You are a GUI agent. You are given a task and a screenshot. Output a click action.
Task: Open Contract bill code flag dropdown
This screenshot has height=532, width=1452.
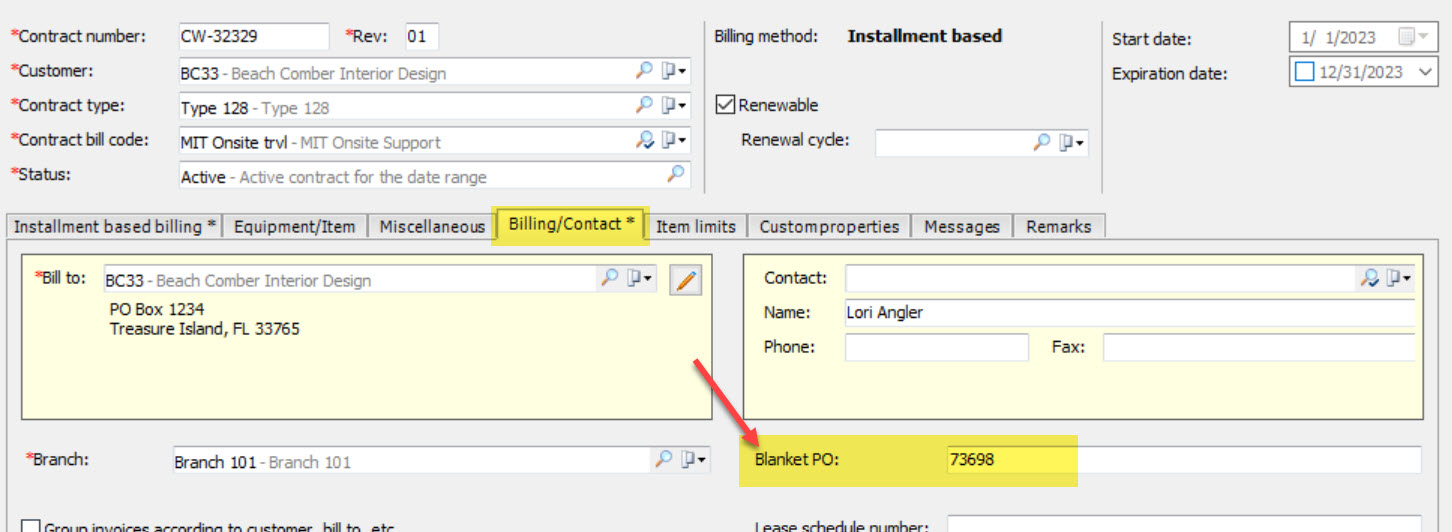coord(675,140)
